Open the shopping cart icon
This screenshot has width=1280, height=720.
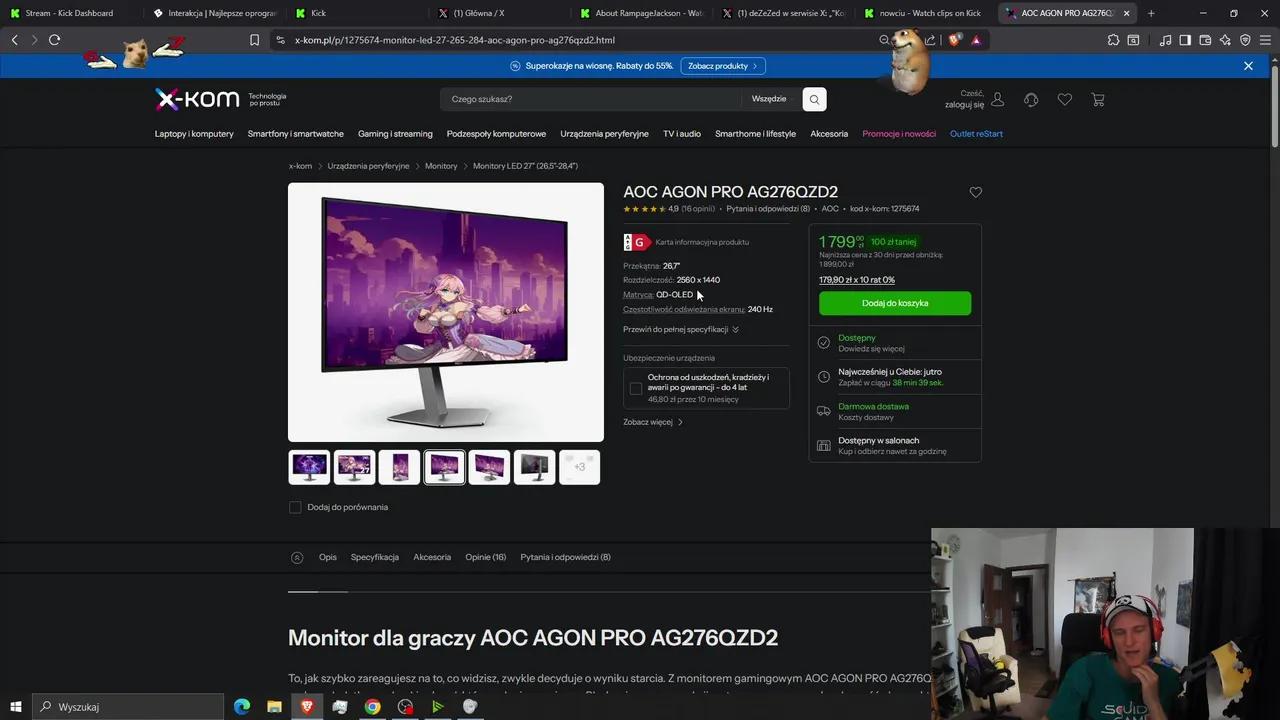(x=1098, y=99)
